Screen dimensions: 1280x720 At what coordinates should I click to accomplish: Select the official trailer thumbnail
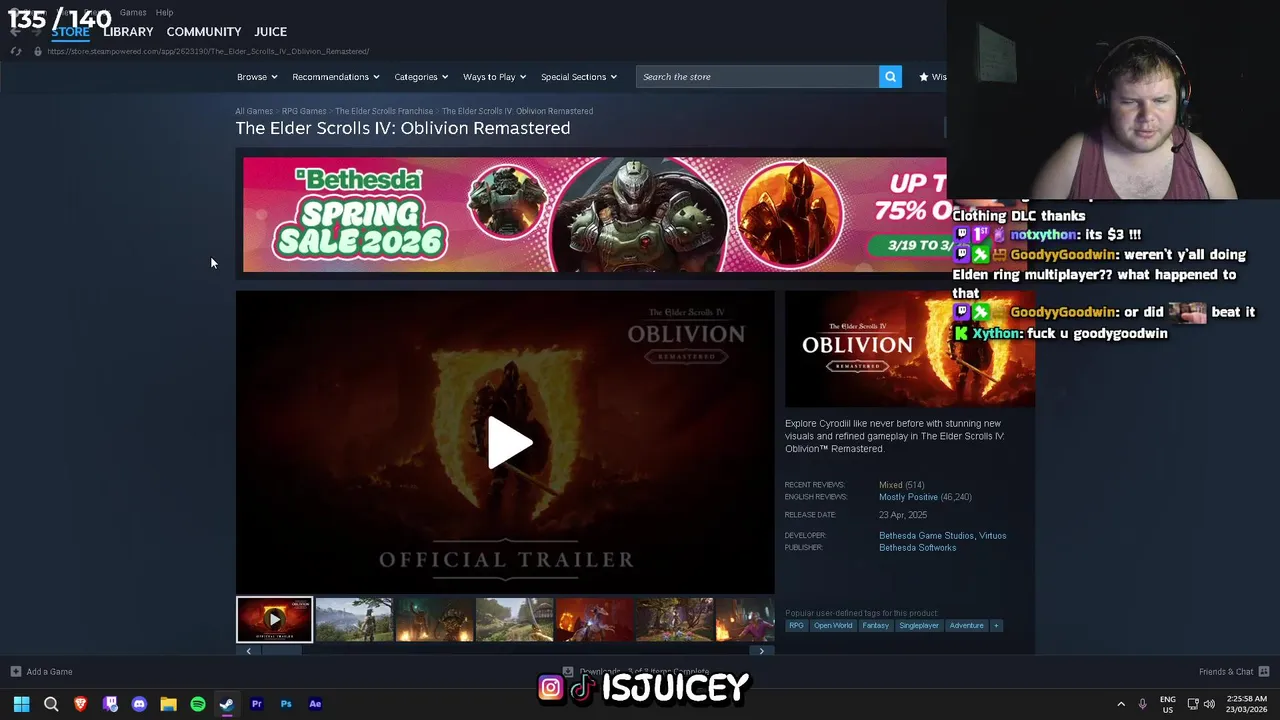coord(274,620)
